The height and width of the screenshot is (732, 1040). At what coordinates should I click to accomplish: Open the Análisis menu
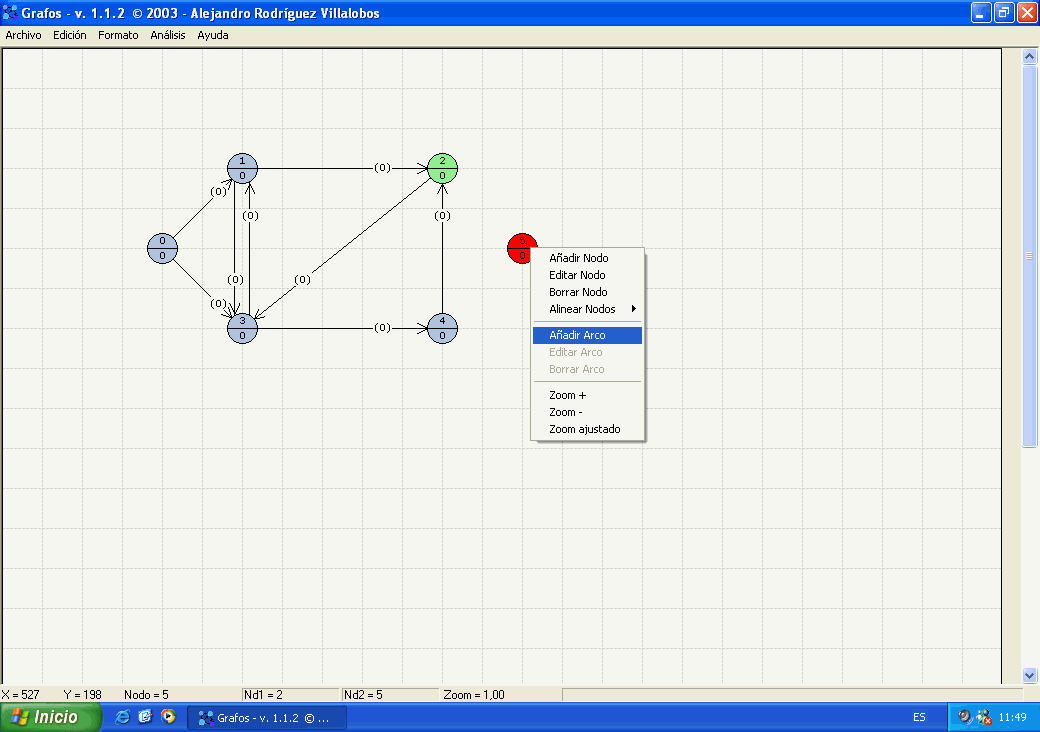[168, 35]
